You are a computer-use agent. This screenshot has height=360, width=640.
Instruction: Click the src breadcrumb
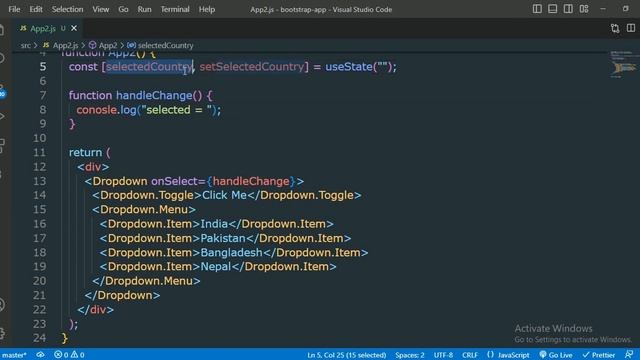26,45
